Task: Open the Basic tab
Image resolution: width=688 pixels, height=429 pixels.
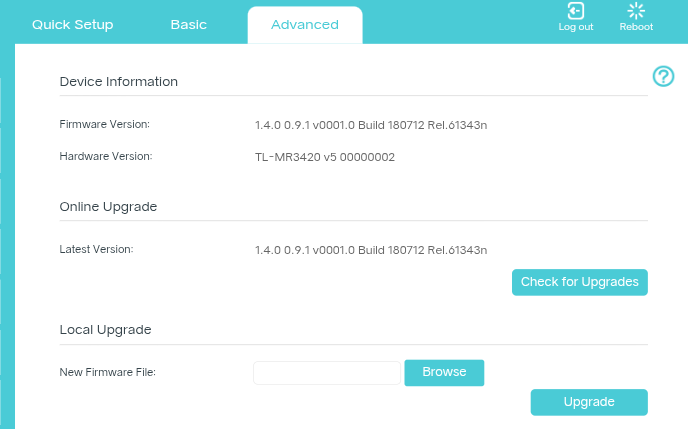Action: pos(189,25)
